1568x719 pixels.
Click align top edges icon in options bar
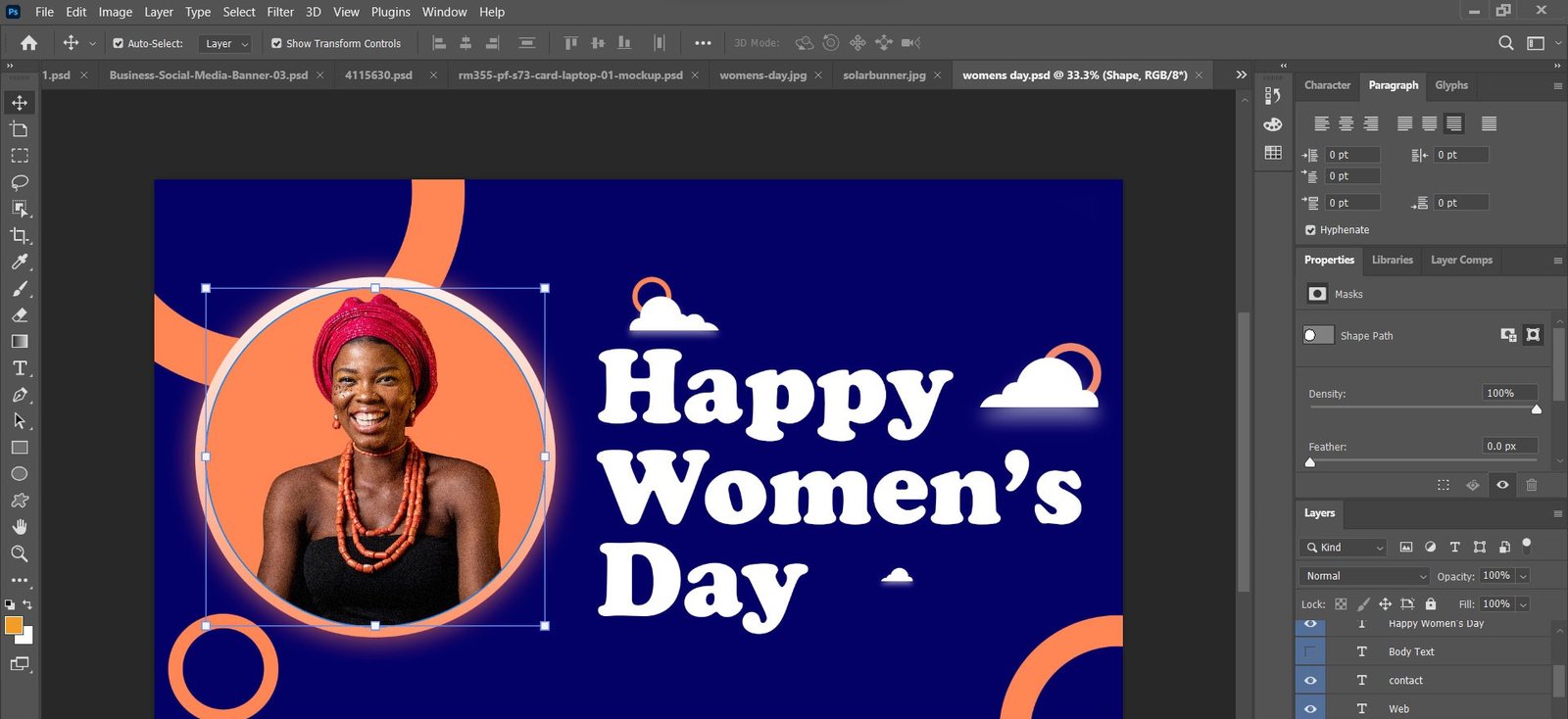[x=571, y=43]
